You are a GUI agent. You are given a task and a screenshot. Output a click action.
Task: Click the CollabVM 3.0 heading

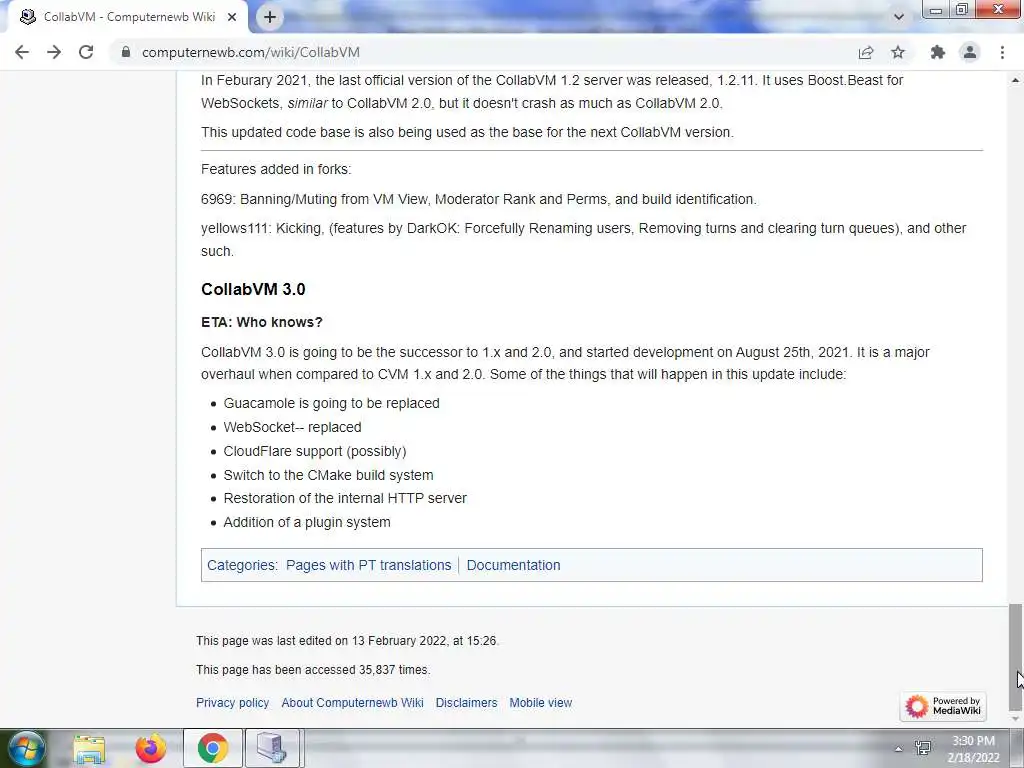click(x=253, y=289)
